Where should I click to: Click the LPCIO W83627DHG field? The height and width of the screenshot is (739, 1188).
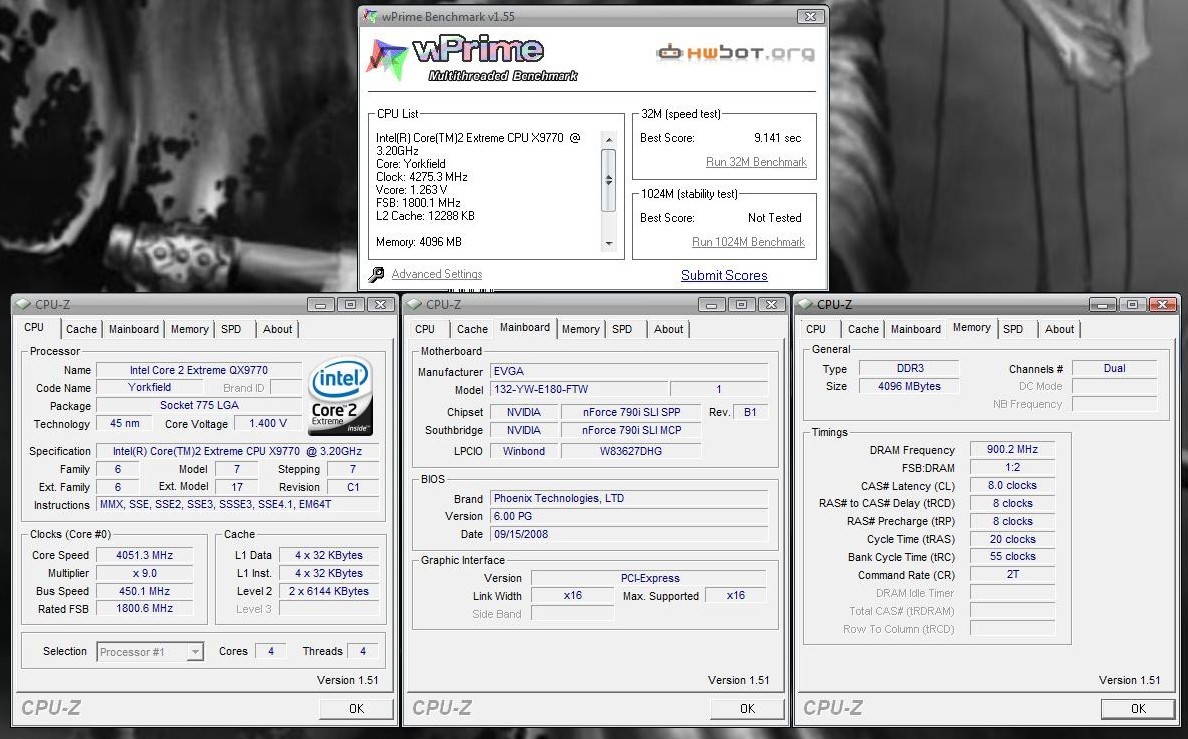click(631, 451)
